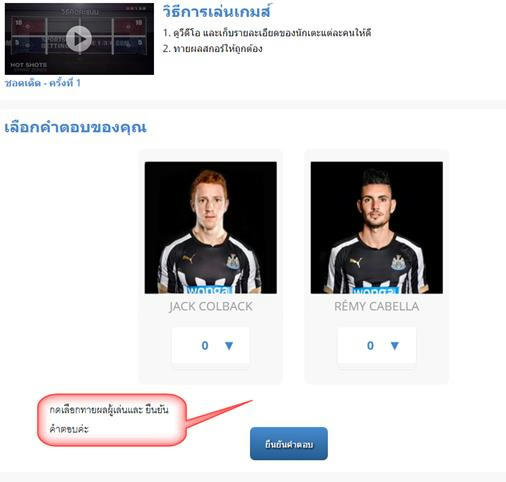
Task: Select the score value under Rémy Cabella
Action: coord(370,346)
